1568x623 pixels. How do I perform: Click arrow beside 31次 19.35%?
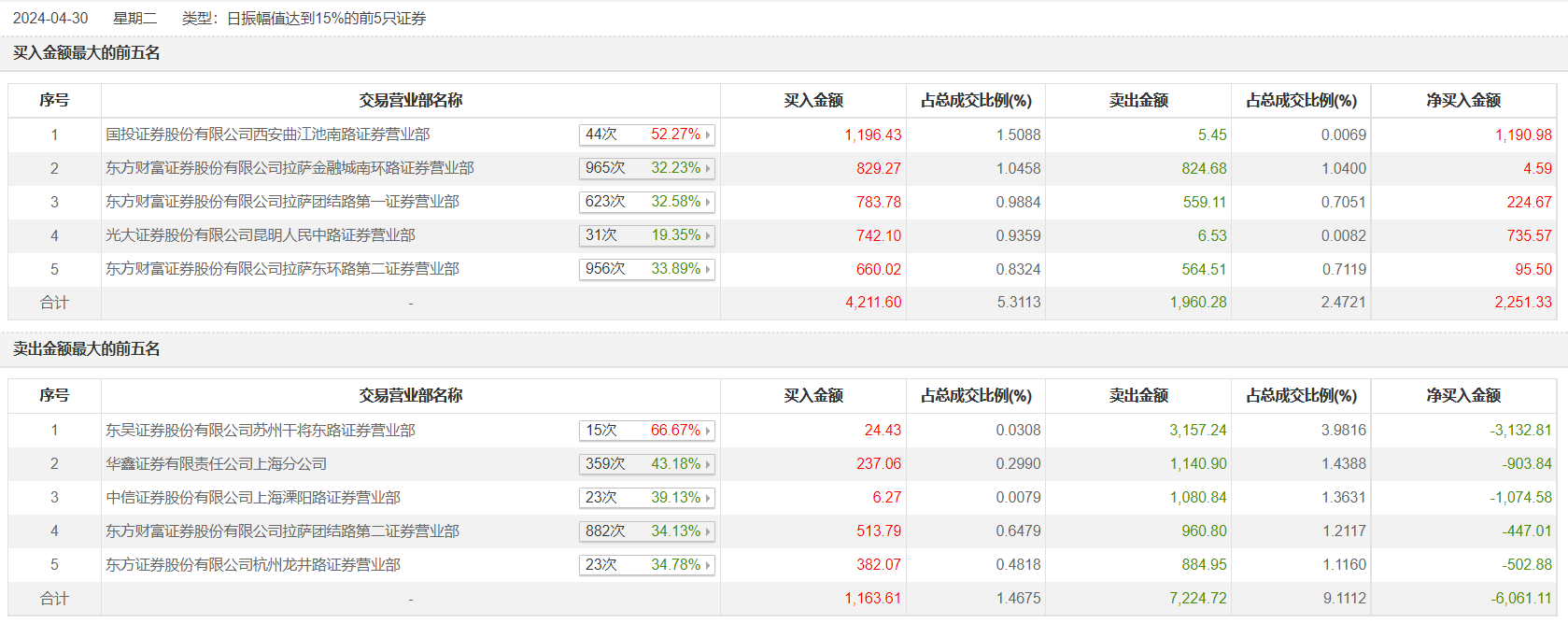point(708,235)
